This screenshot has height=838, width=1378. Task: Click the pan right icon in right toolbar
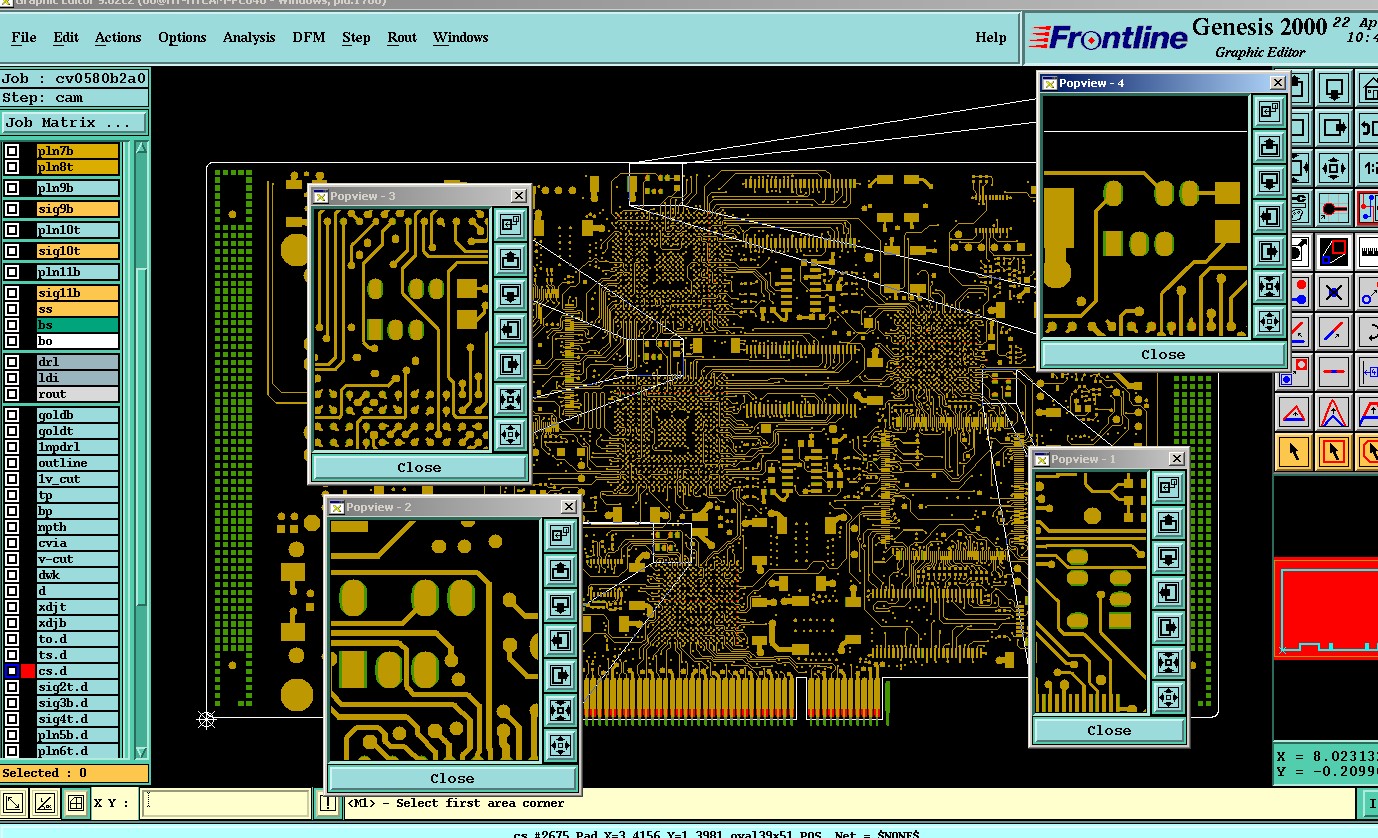click(1333, 128)
